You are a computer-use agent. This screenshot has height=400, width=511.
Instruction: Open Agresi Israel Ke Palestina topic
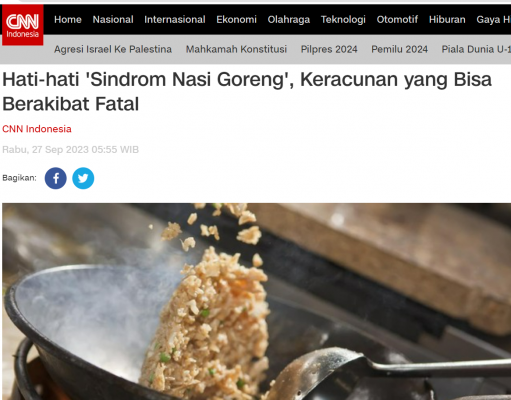(x=113, y=49)
